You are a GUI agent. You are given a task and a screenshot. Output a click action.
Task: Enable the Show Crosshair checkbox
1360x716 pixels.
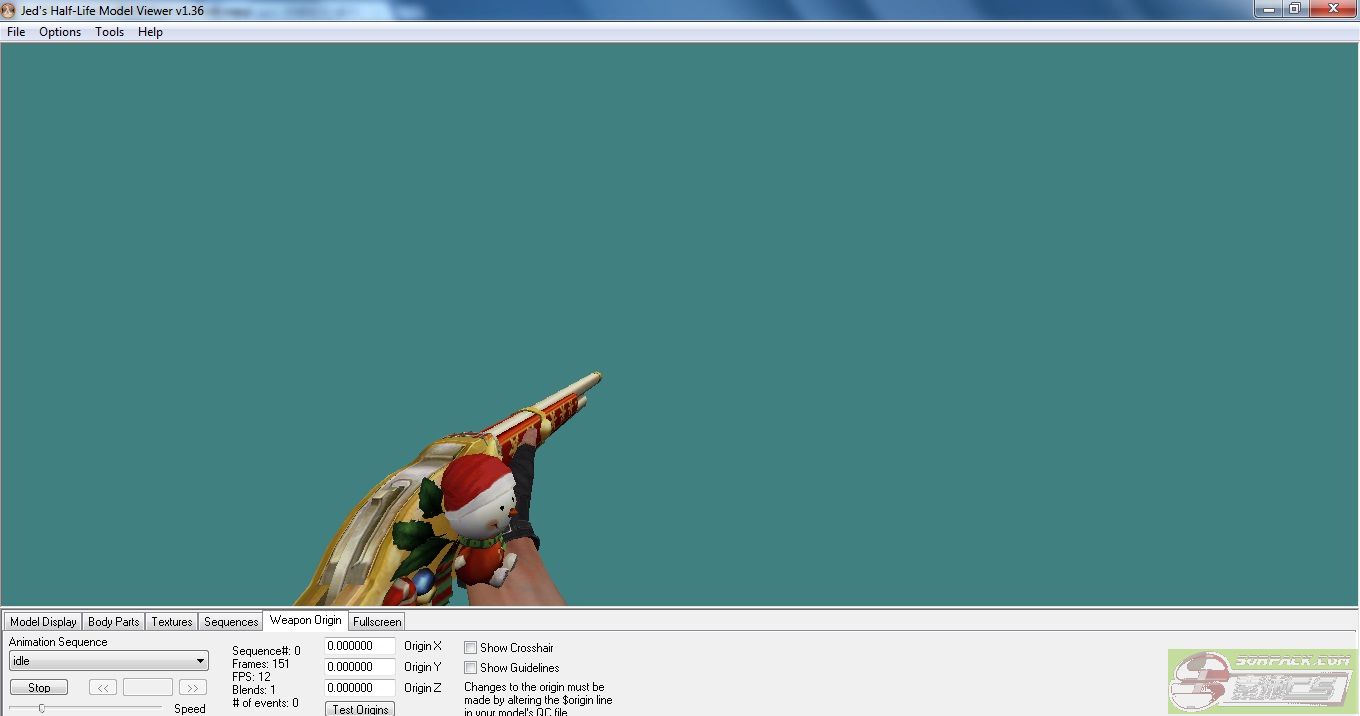pyautogui.click(x=470, y=648)
